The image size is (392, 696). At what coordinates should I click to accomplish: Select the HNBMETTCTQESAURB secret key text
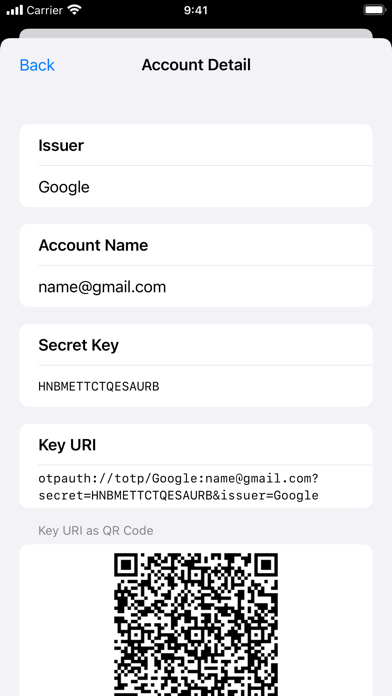click(99, 387)
